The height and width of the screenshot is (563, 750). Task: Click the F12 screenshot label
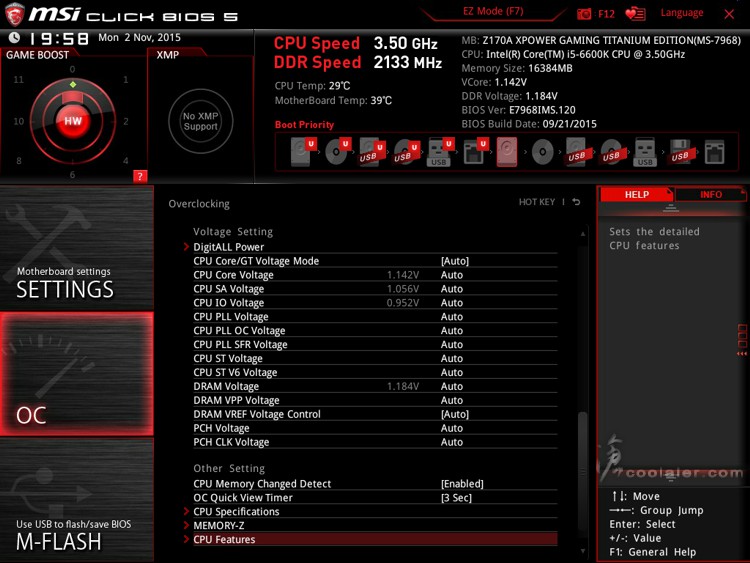click(x=606, y=14)
